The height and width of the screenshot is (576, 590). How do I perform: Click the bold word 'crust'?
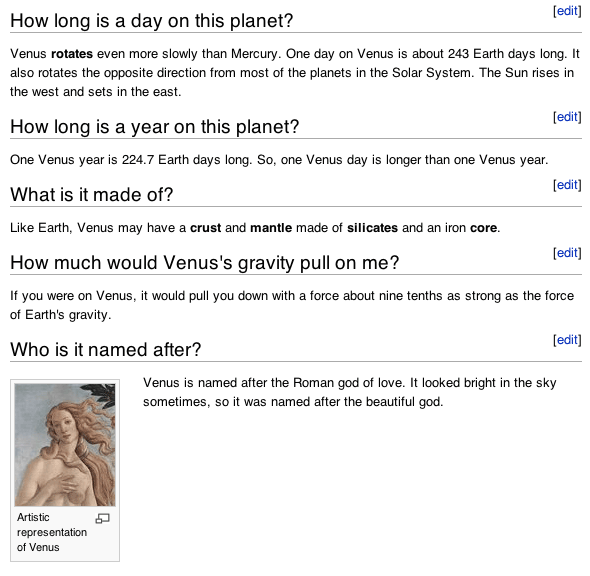pos(205,228)
